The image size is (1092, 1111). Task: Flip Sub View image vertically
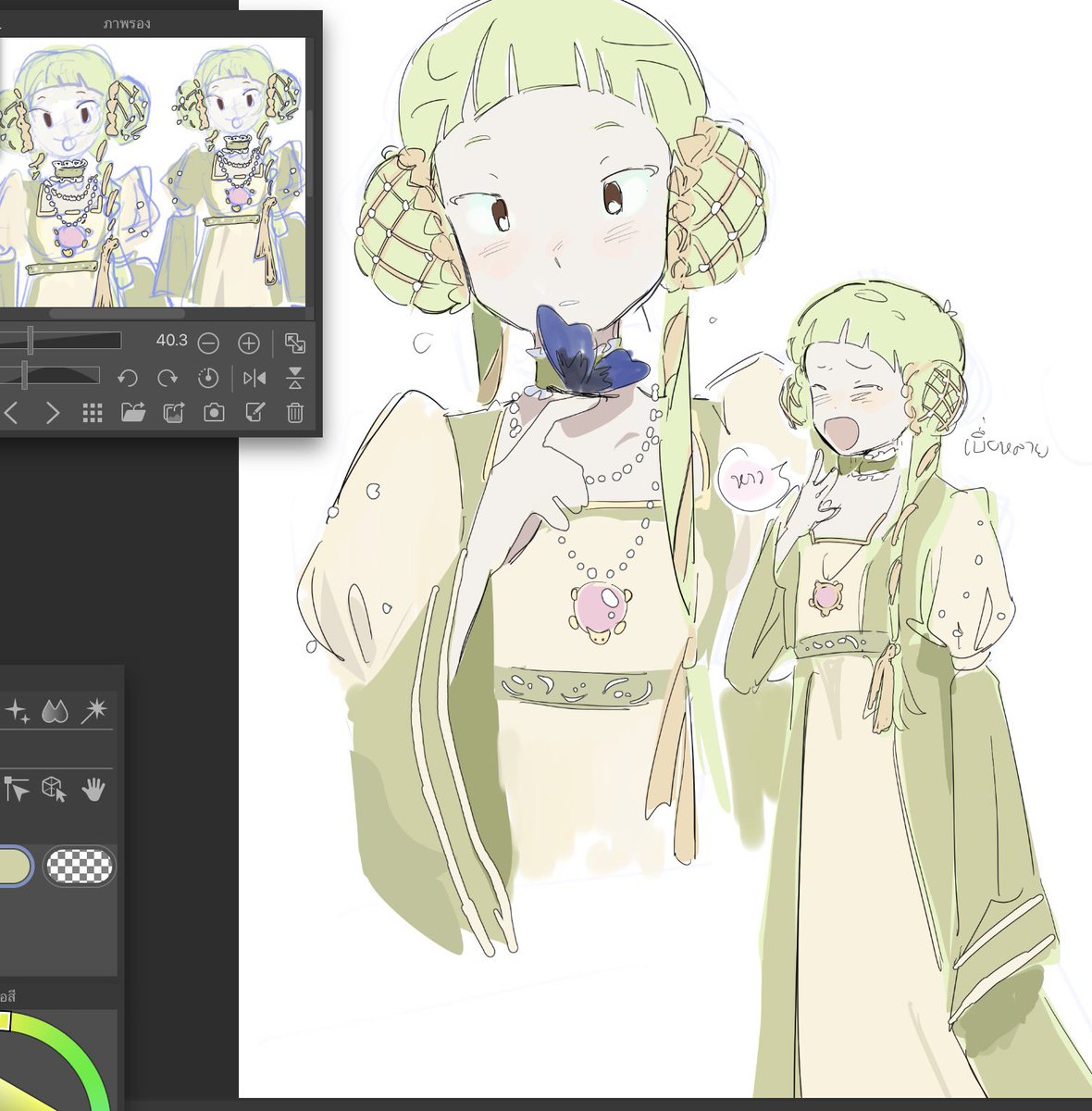(295, 378)
